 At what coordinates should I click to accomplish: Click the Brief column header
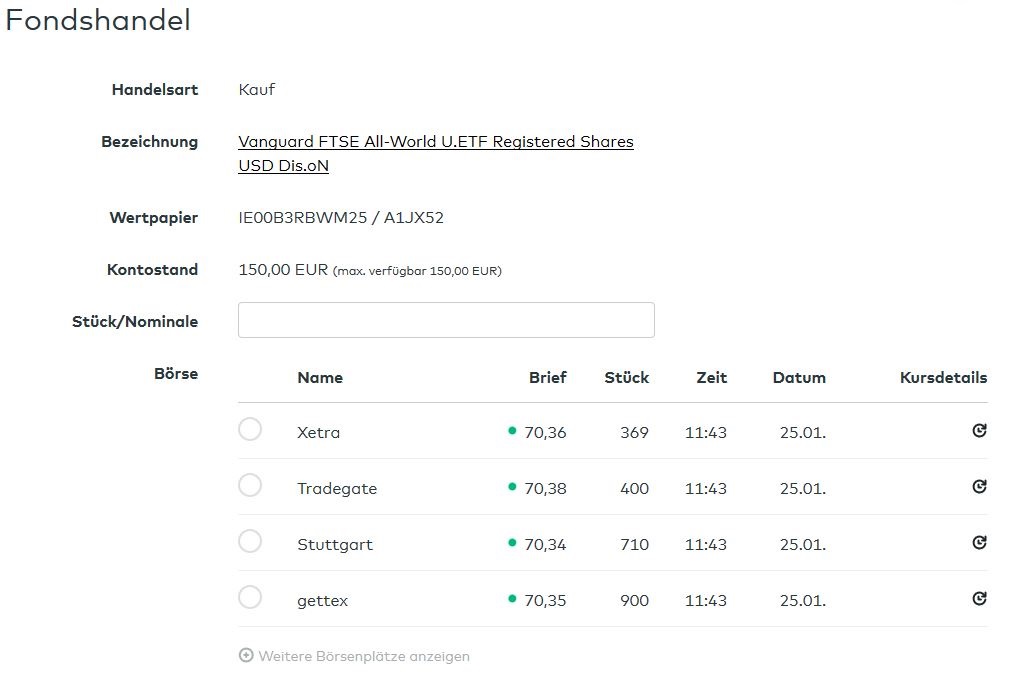pyautogui.click(x=547, y=378)
